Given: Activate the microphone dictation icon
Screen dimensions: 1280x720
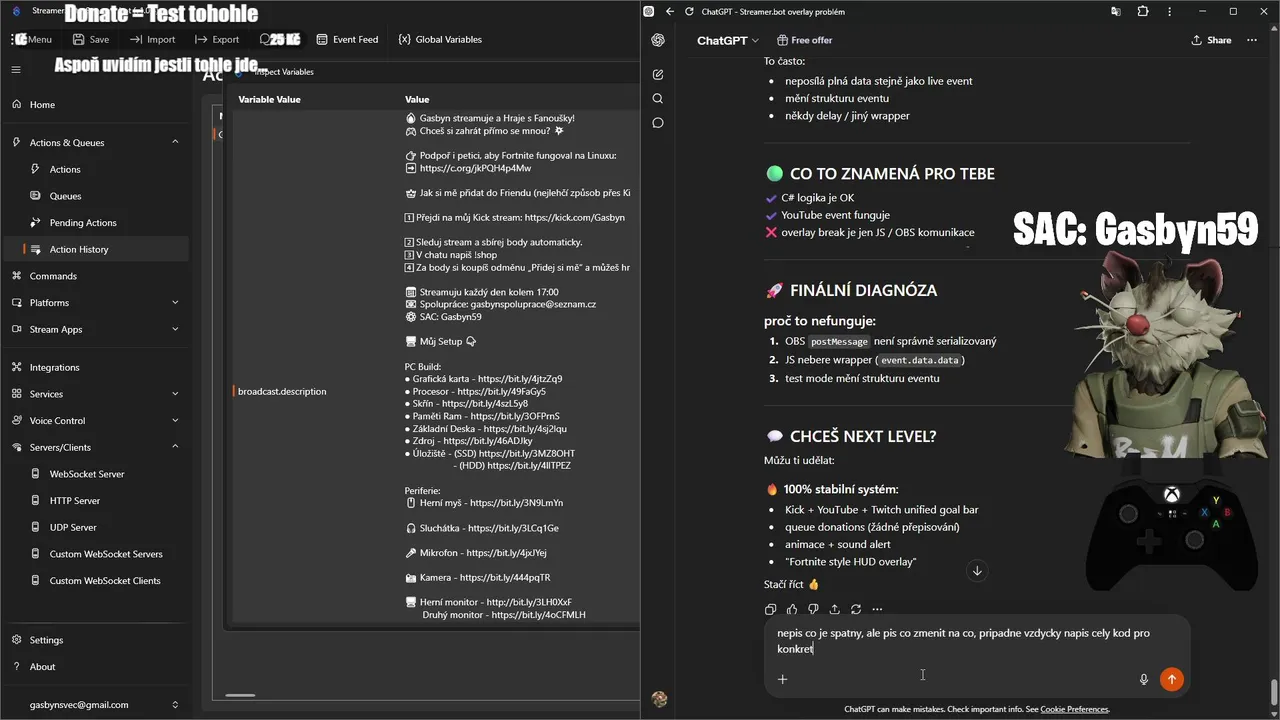Looking at the screenshot, I should (x=1144, y=679).
